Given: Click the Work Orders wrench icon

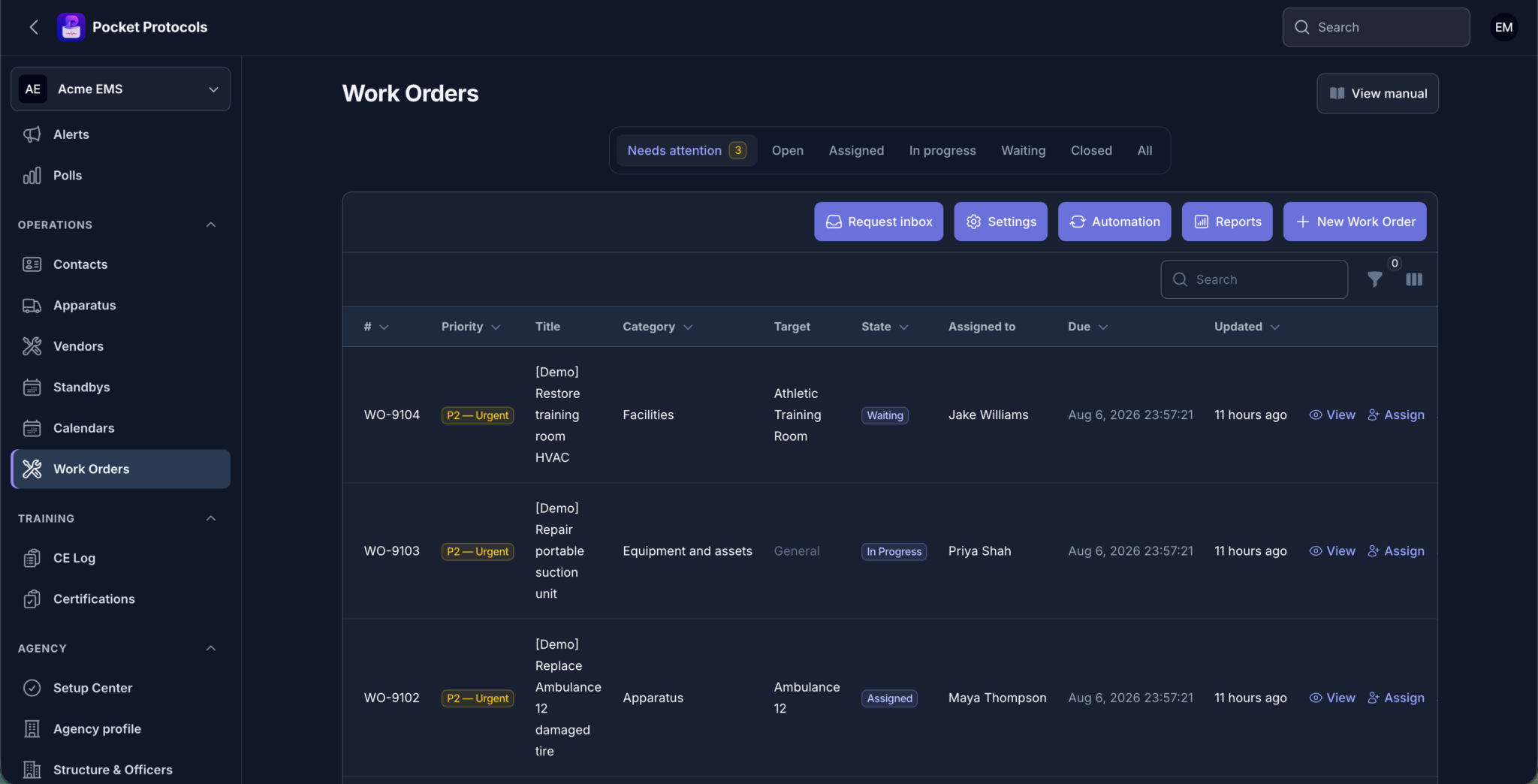Looking at the screenshot, I should pos(32,469).
